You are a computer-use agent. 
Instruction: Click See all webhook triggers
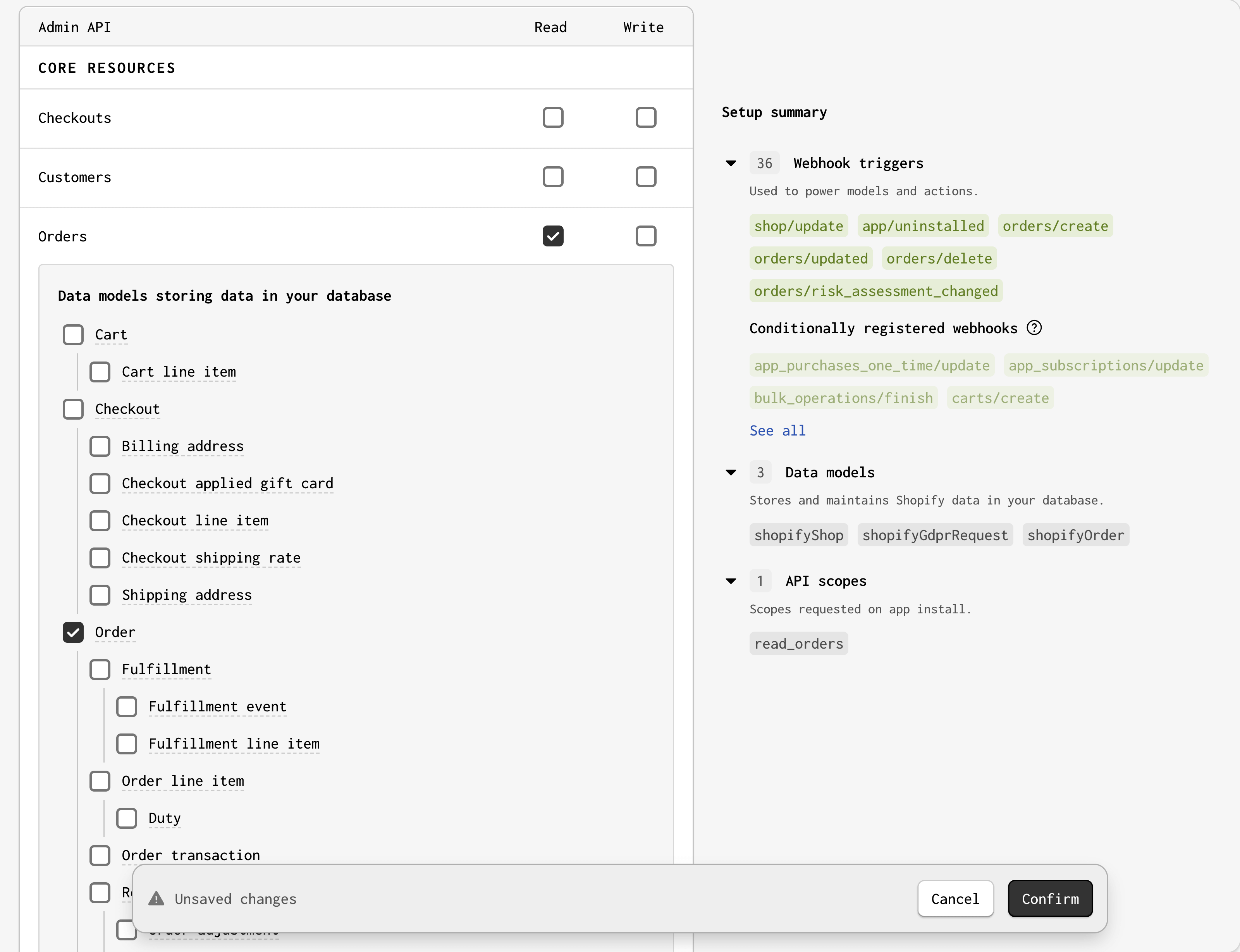(x=777, y=430)
